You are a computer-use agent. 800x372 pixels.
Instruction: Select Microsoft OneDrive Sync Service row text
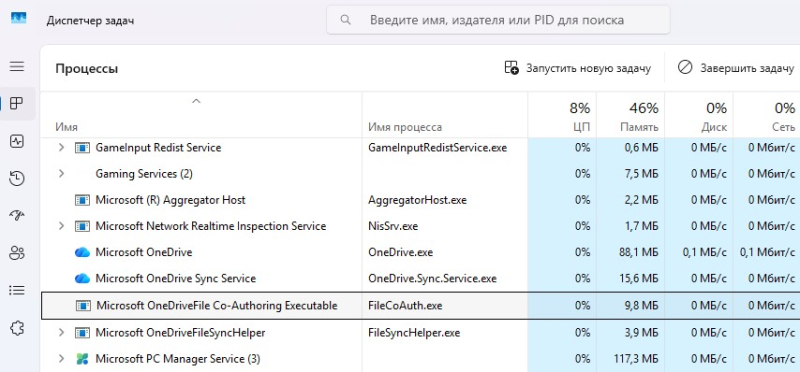click(x=176, y=279)
